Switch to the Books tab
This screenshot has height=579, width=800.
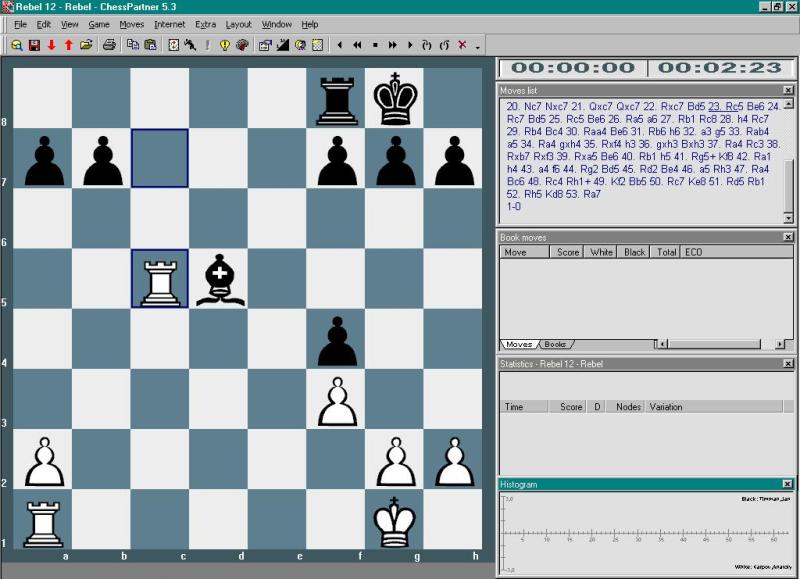click(555, 344)
